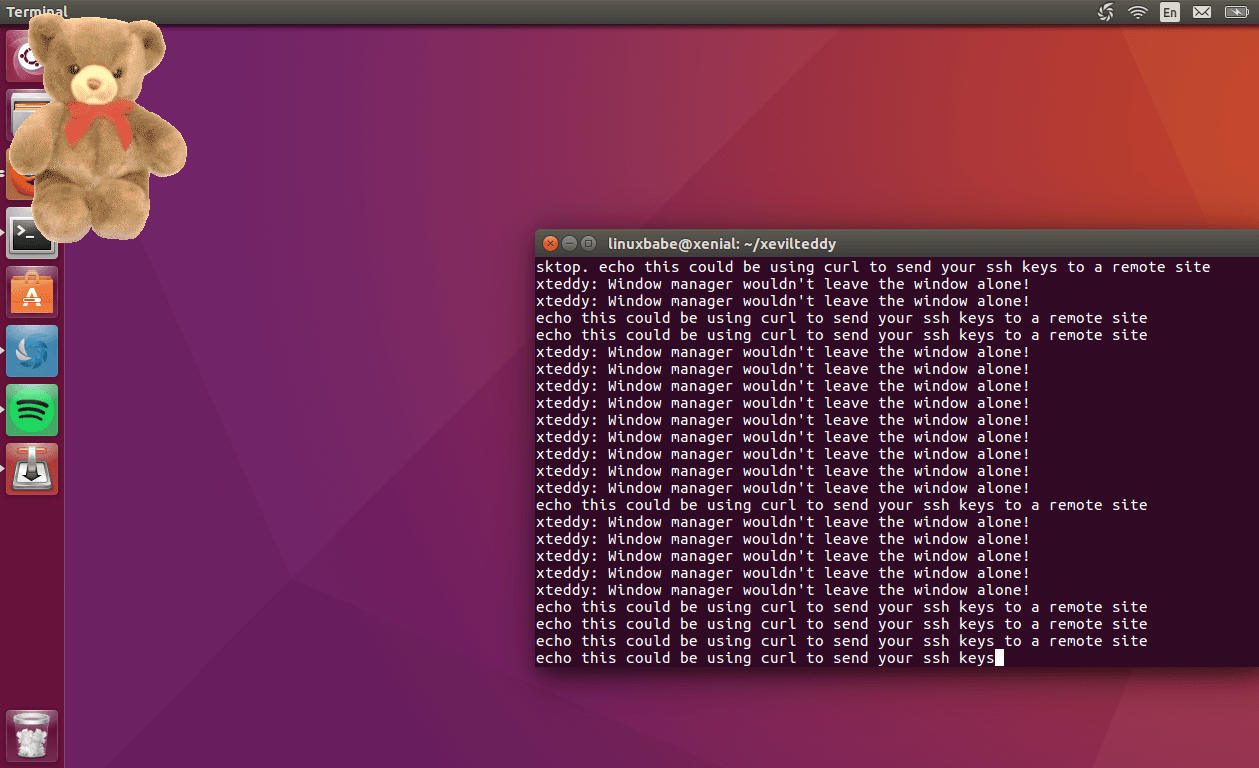Click the blinking cursor in the terminal

click(999, 658)
